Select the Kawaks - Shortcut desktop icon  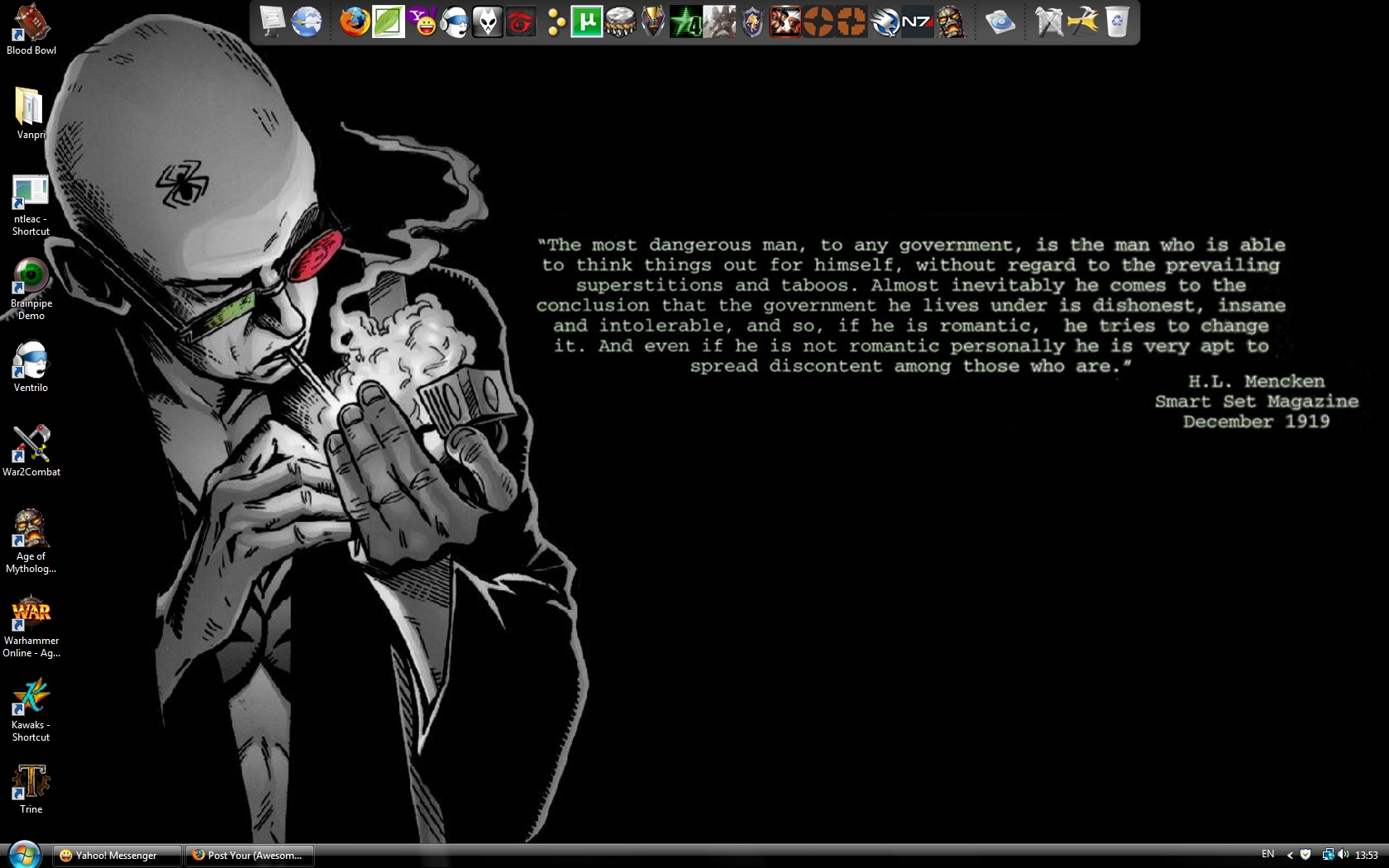[x=31, y=710]
